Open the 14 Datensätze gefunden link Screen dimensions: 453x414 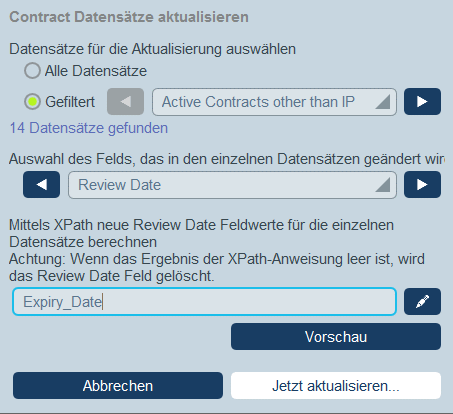point(89,128)
